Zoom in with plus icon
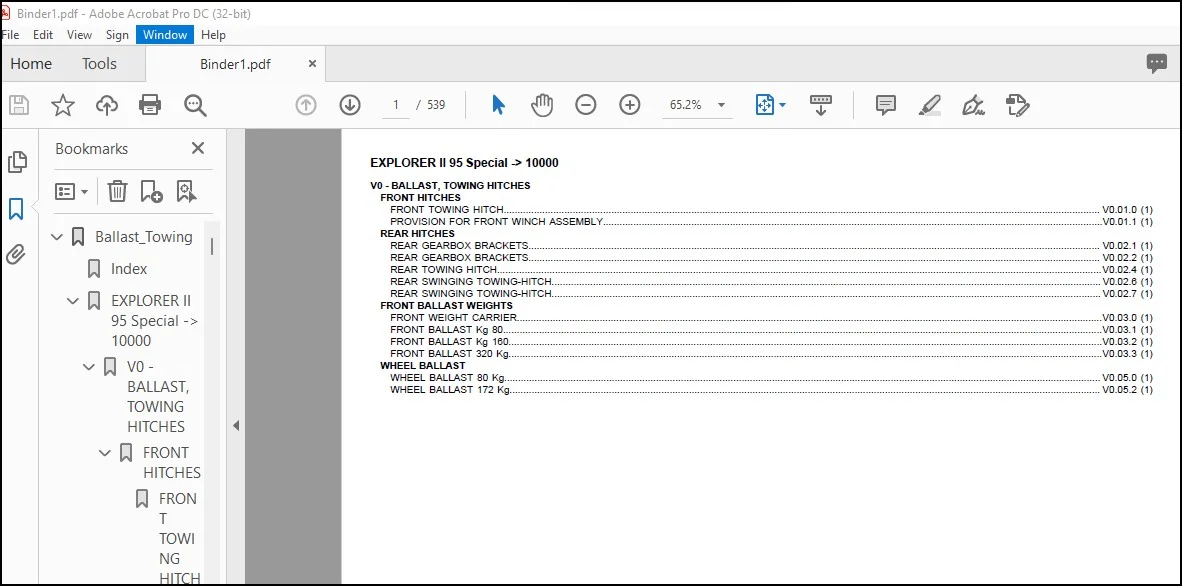Image resolution: width=1182 pixels, height=586 pixels. [629, 105]
